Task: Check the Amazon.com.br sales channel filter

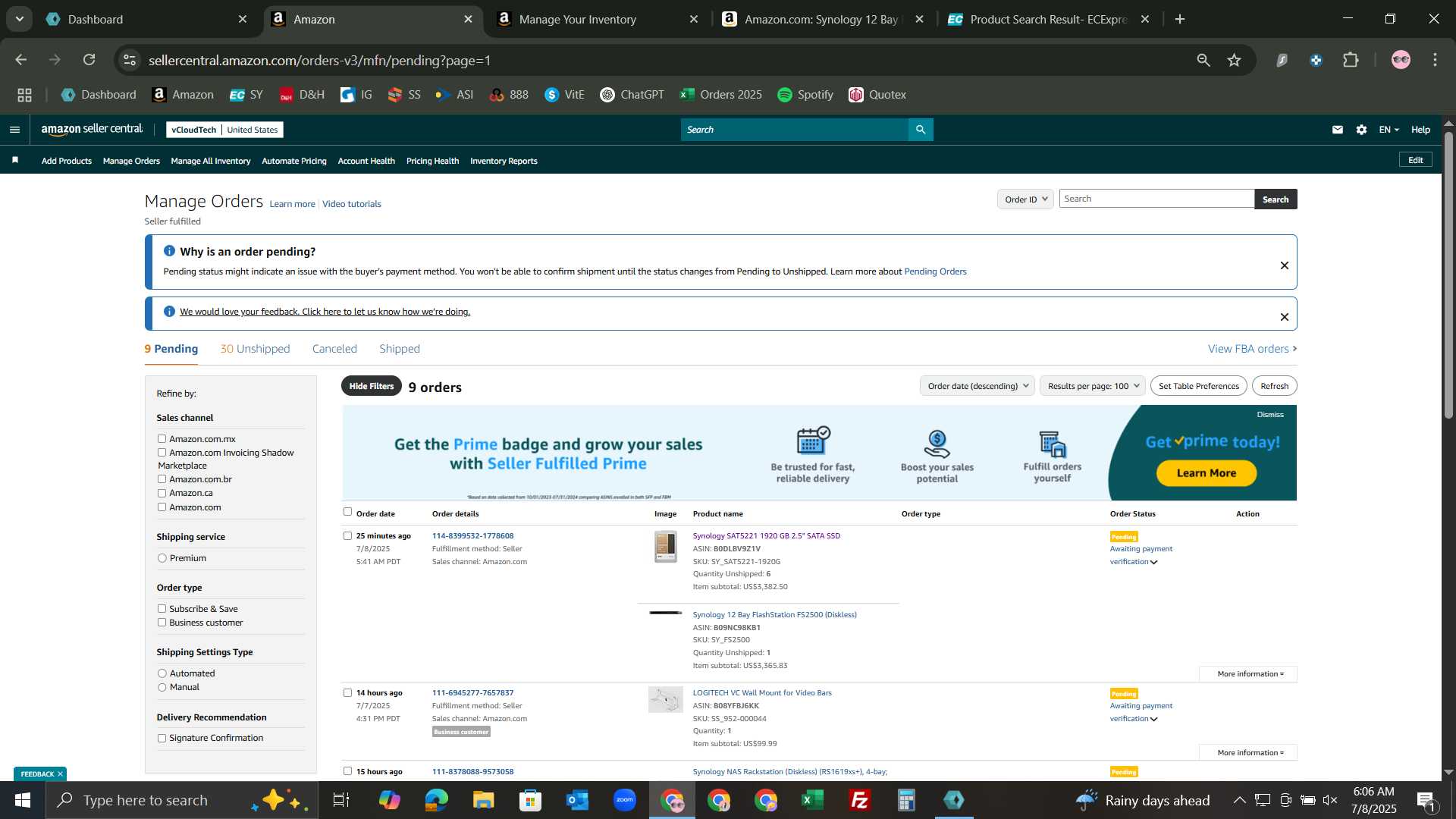Action: [162, 479]
